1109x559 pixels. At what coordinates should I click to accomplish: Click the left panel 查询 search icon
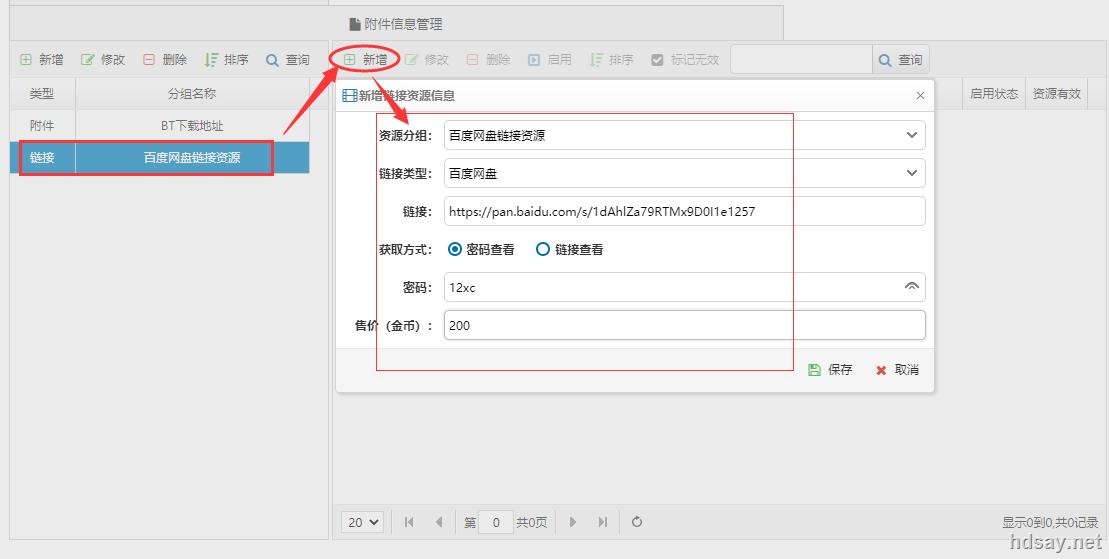coord(272,60)
